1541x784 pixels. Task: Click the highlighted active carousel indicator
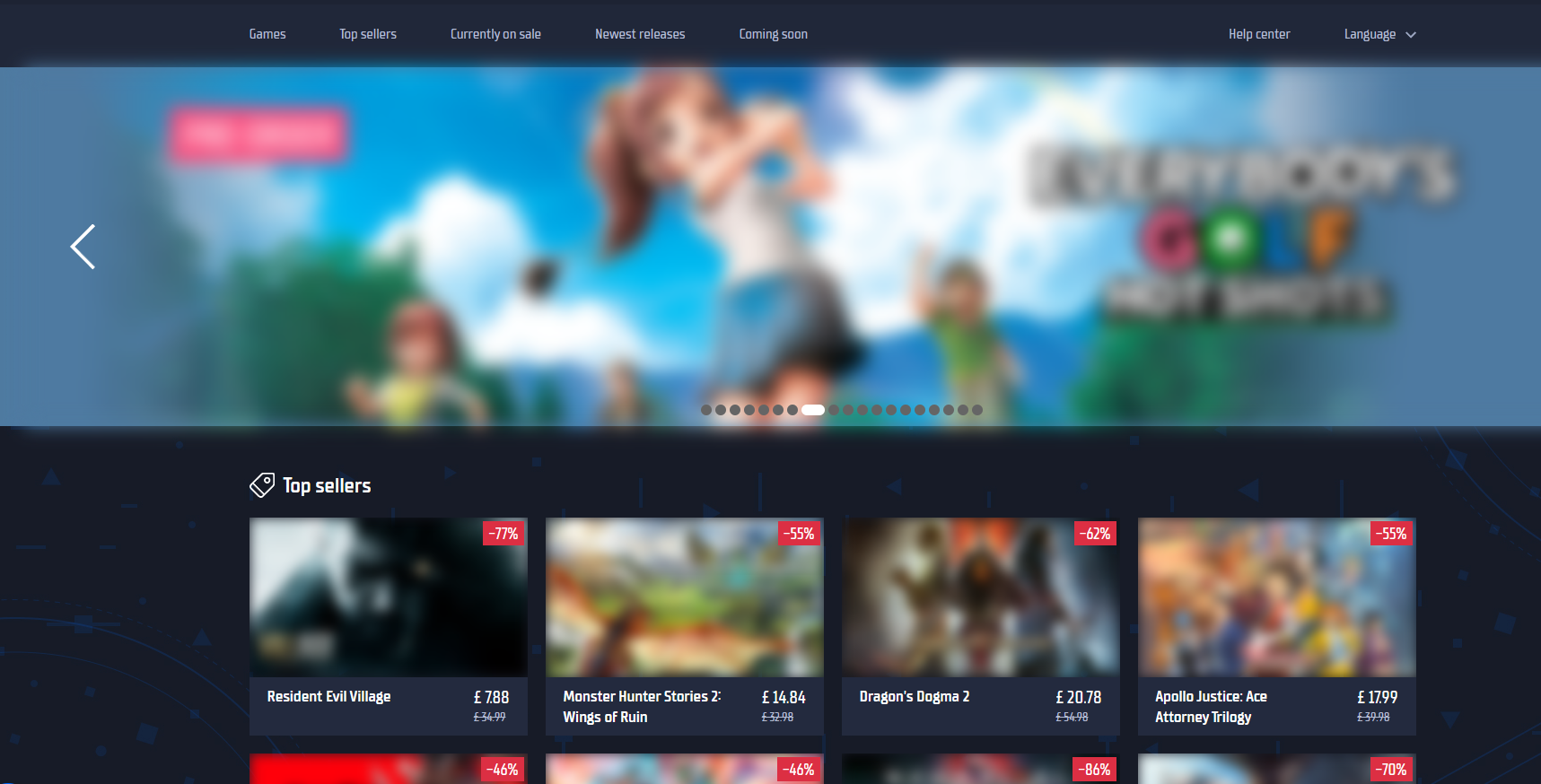[813, 410]
